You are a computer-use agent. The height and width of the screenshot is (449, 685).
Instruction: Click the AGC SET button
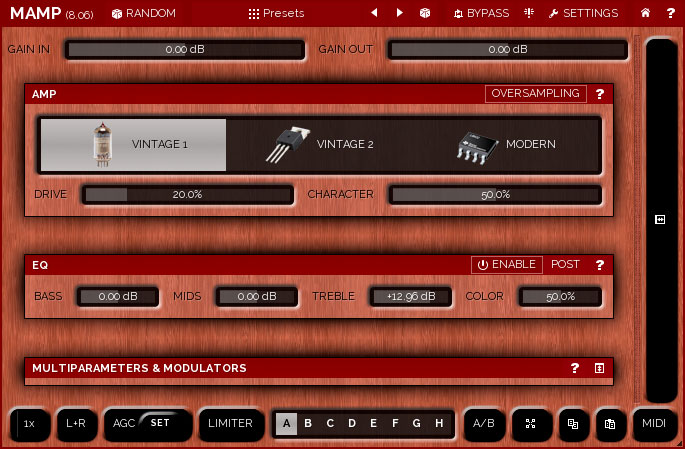click(160, 423)
